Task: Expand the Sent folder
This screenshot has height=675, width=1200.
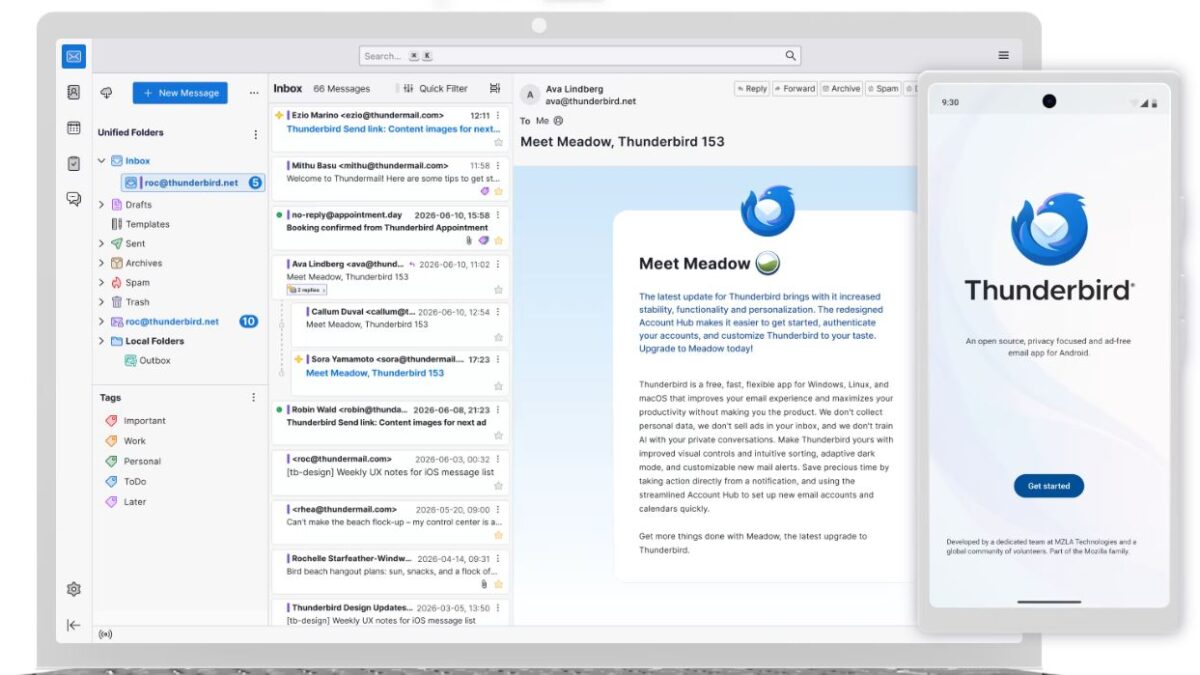Action: pos(101,243)
